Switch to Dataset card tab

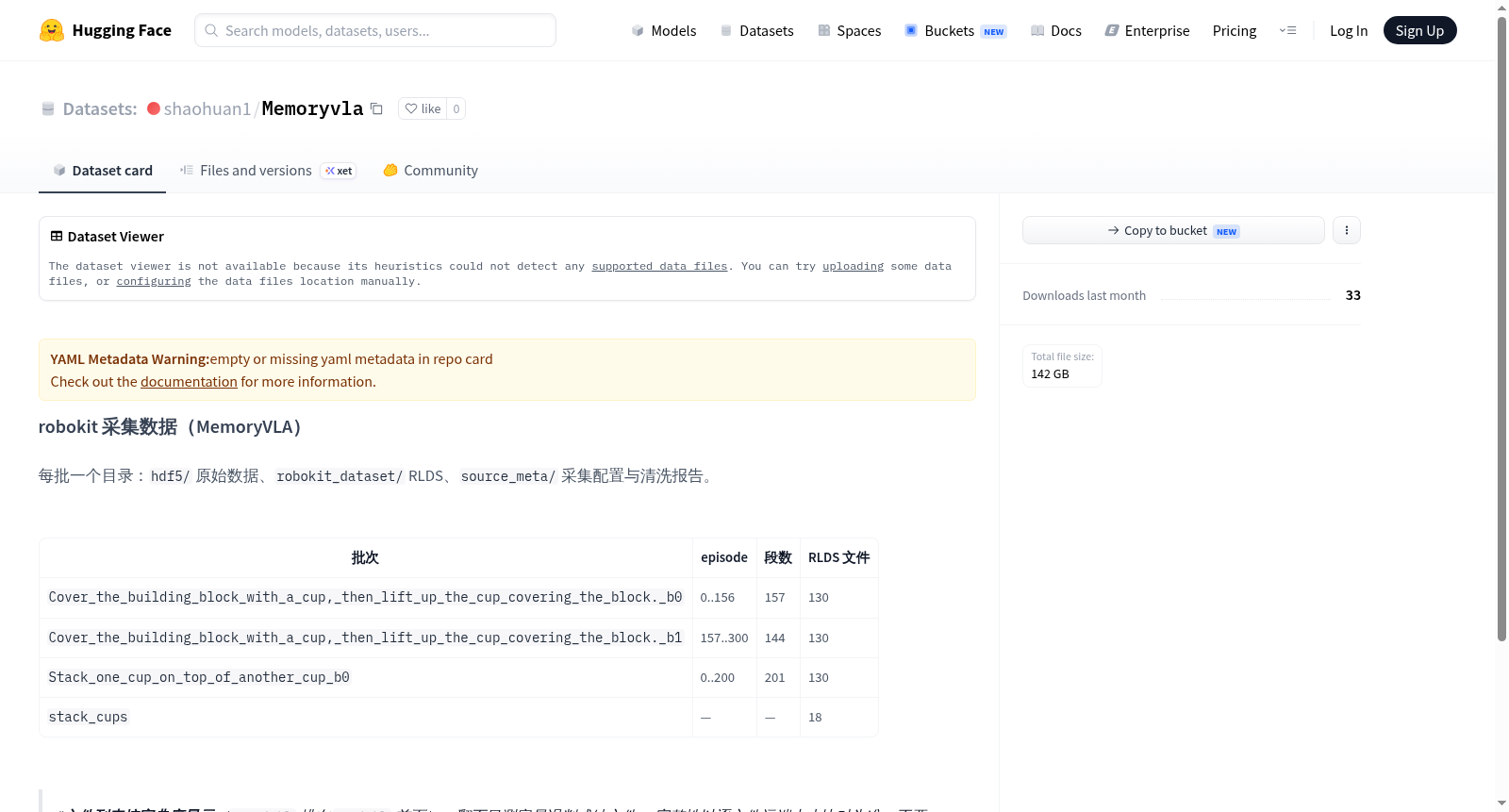click(102, 171)
